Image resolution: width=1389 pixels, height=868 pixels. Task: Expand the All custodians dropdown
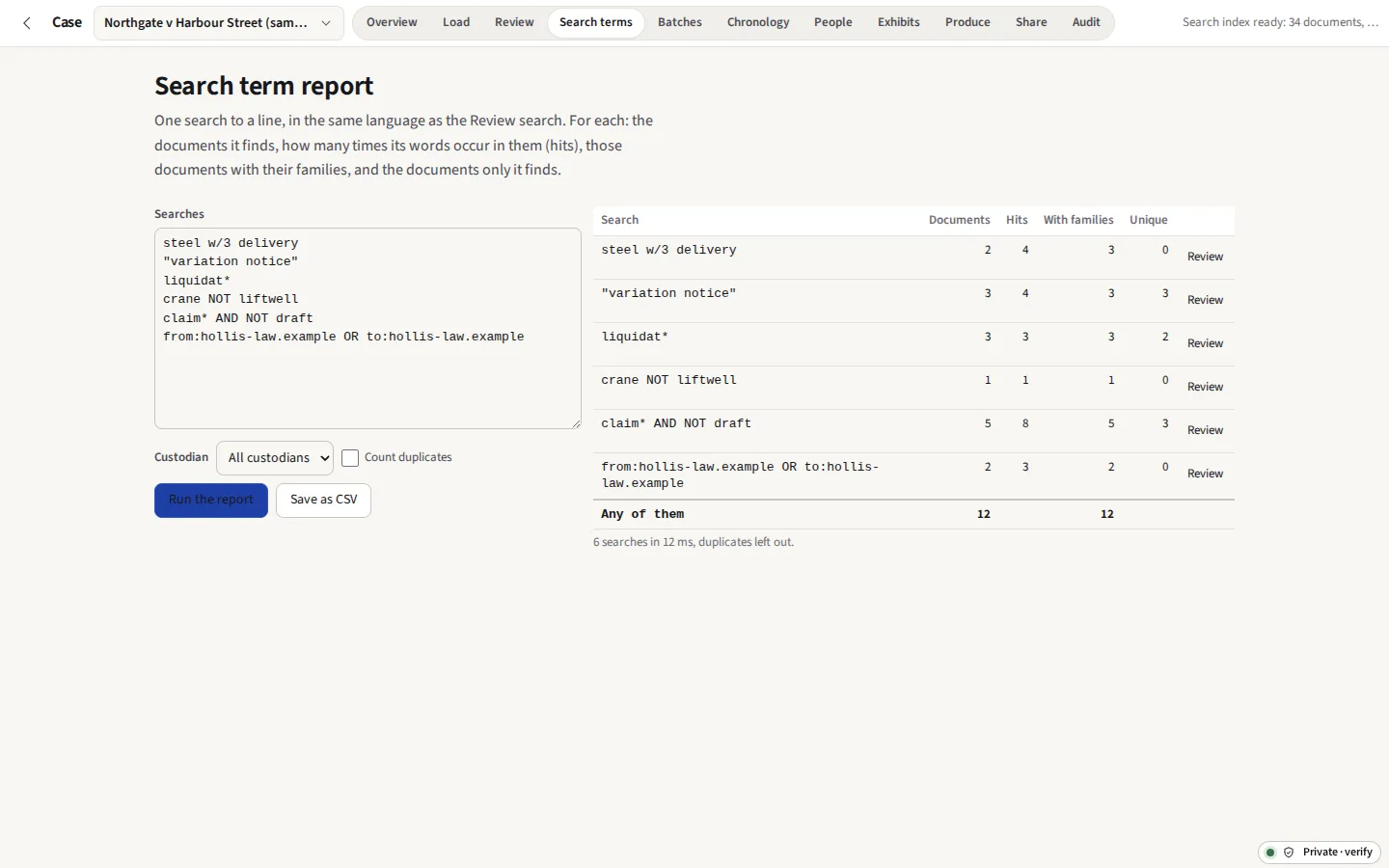click(275, 458)
